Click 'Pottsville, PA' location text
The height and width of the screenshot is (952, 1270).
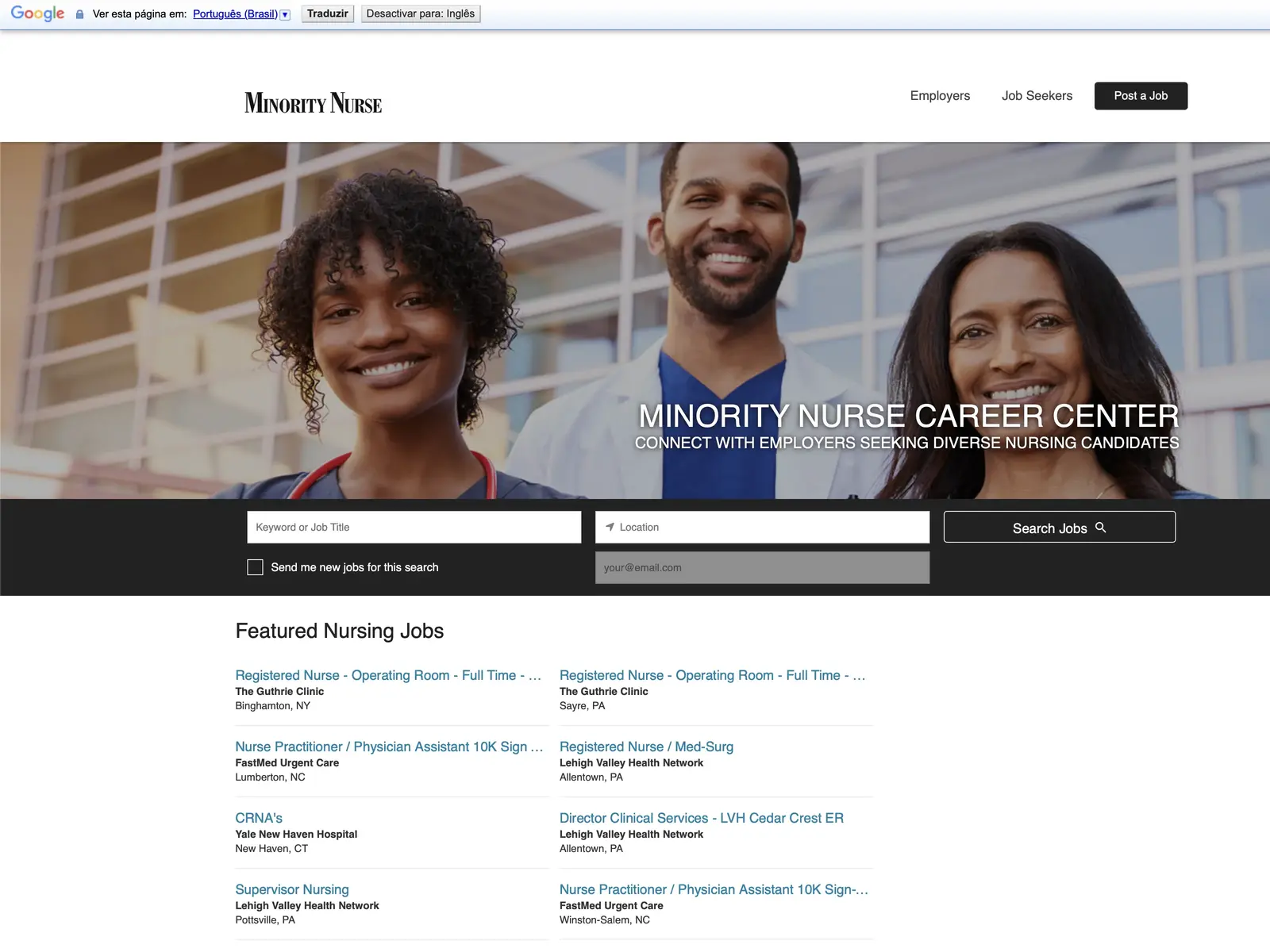(x=265, y=920)
